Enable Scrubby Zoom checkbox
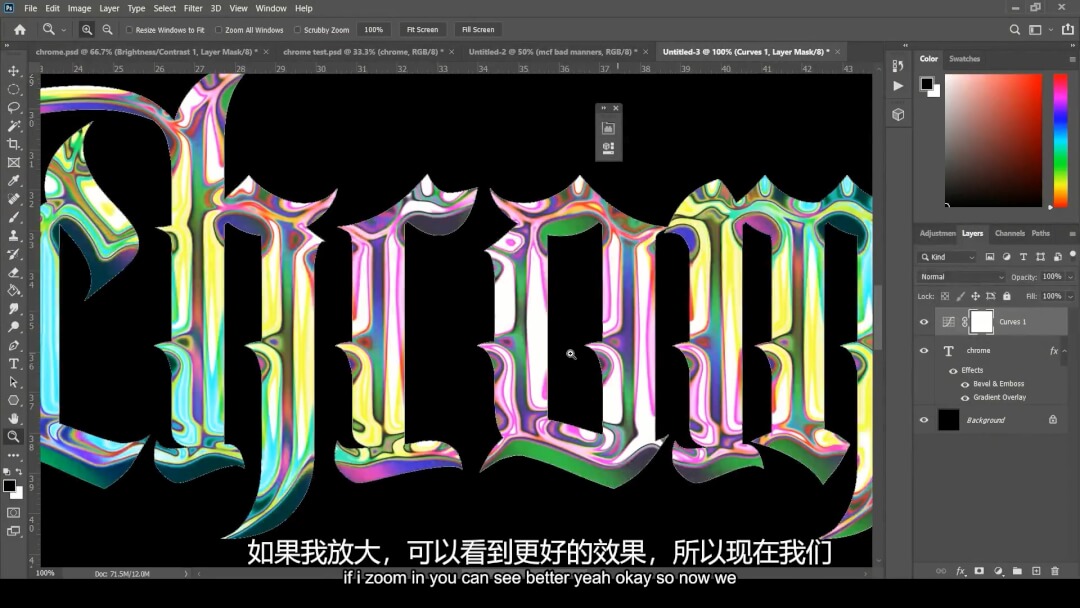Viewport: 1080px width, 608px height. [x=298, y=30]
